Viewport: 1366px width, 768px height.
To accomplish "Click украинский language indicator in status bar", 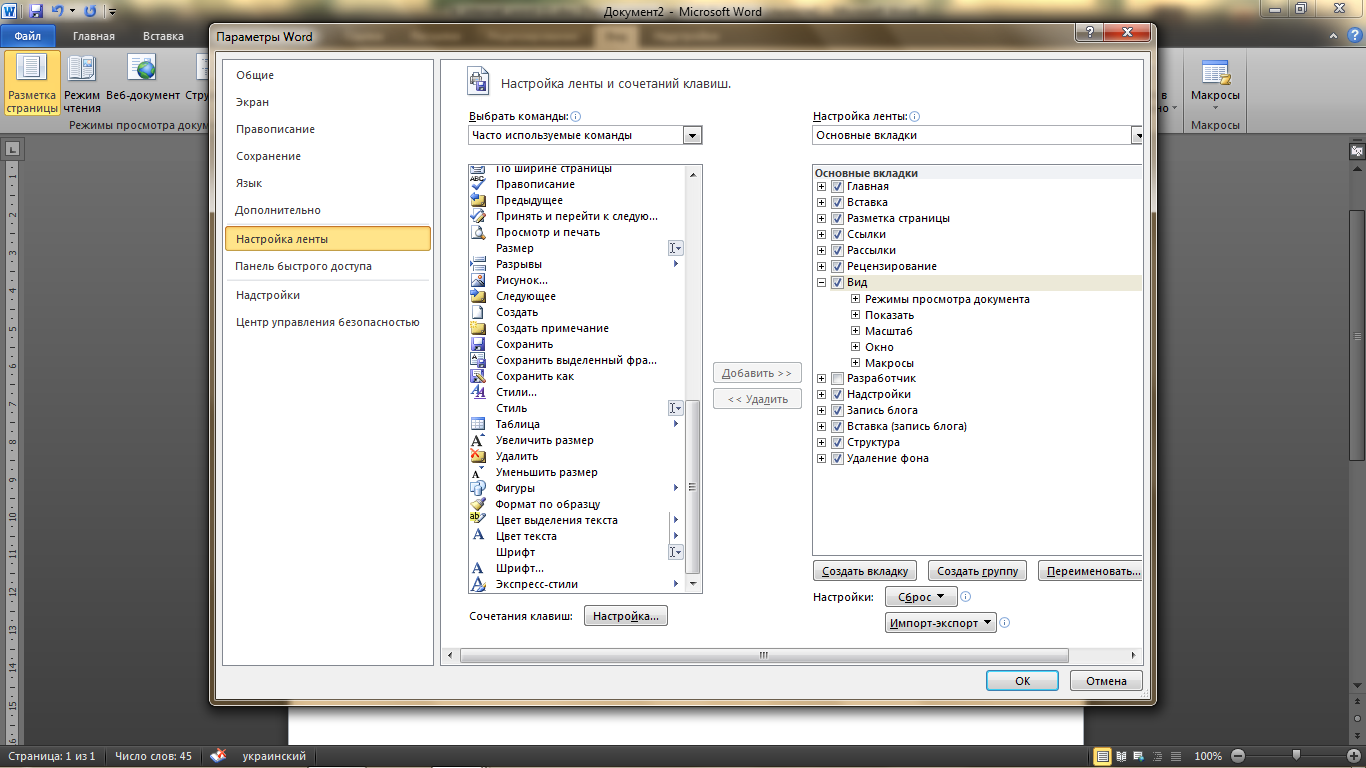I will tap(274, 756).
